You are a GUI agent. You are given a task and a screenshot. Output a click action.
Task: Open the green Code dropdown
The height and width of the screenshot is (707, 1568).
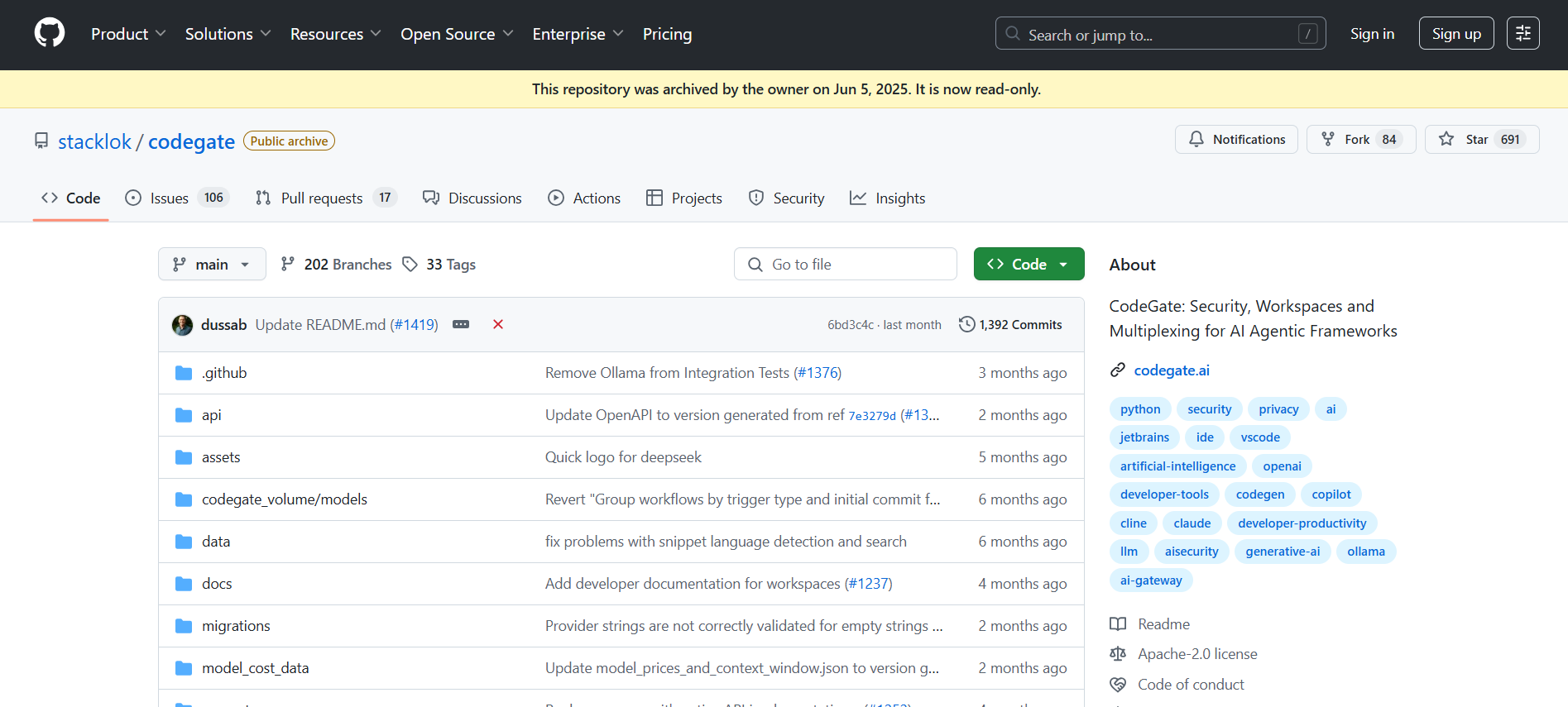[x=1029, y=264]
